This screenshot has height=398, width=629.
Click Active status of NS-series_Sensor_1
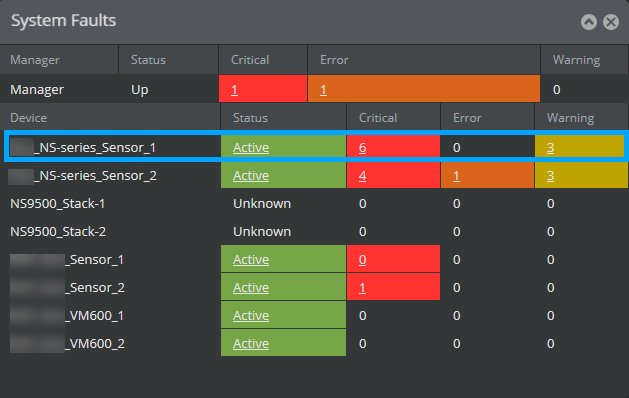click(x=251, y=148)
